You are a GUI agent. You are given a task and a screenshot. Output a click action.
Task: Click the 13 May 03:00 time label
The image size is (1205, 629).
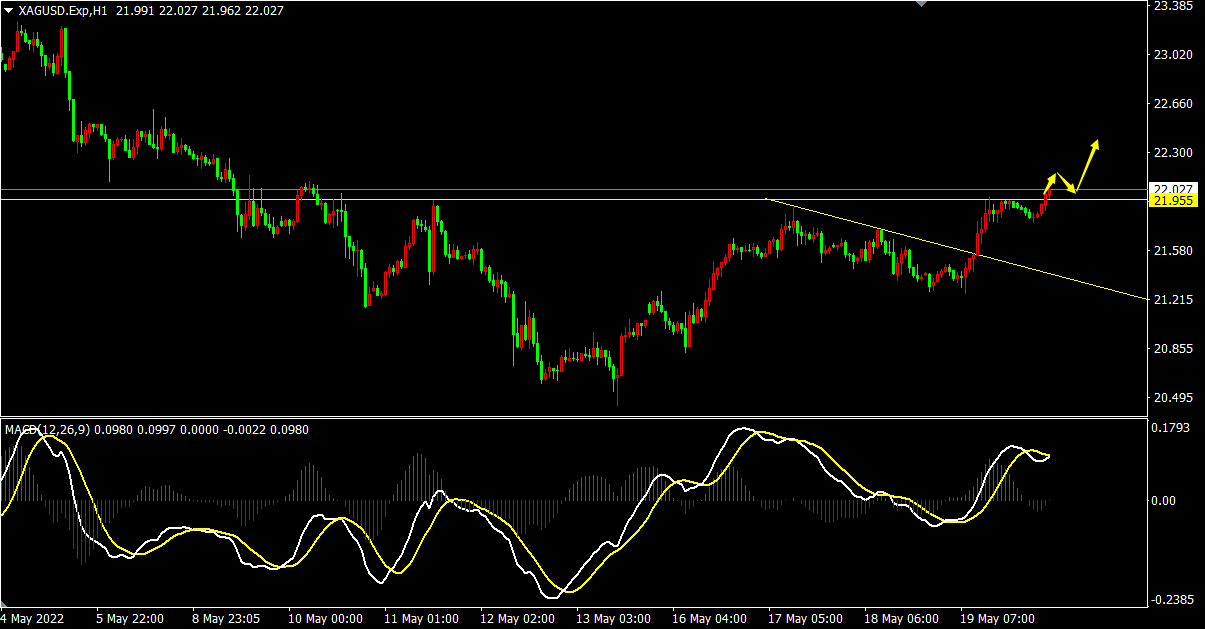pyautogui.click(x=614, y=619)
